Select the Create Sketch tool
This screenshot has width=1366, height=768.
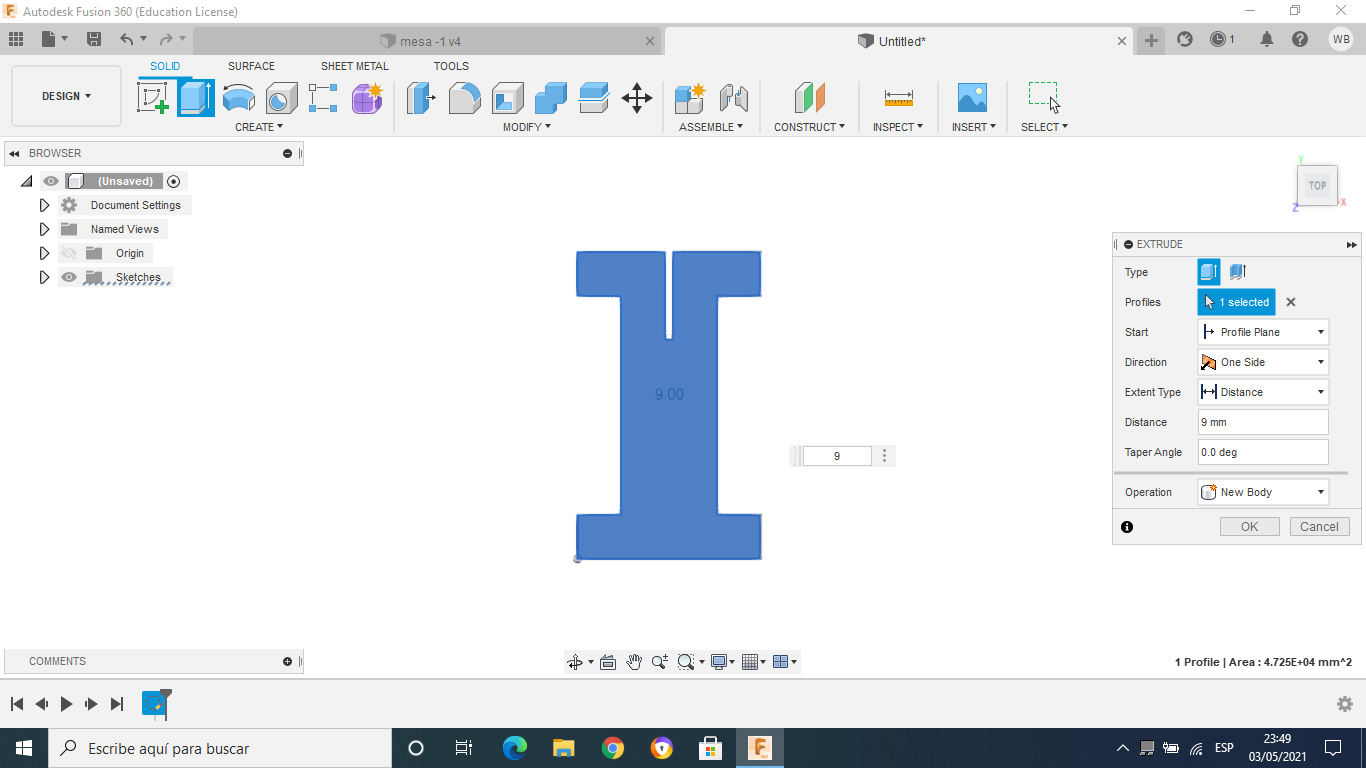pos(153,98)
